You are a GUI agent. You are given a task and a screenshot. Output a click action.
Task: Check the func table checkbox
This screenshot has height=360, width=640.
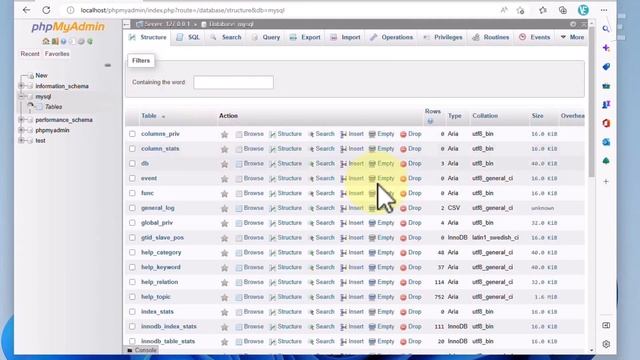point(132,193)
